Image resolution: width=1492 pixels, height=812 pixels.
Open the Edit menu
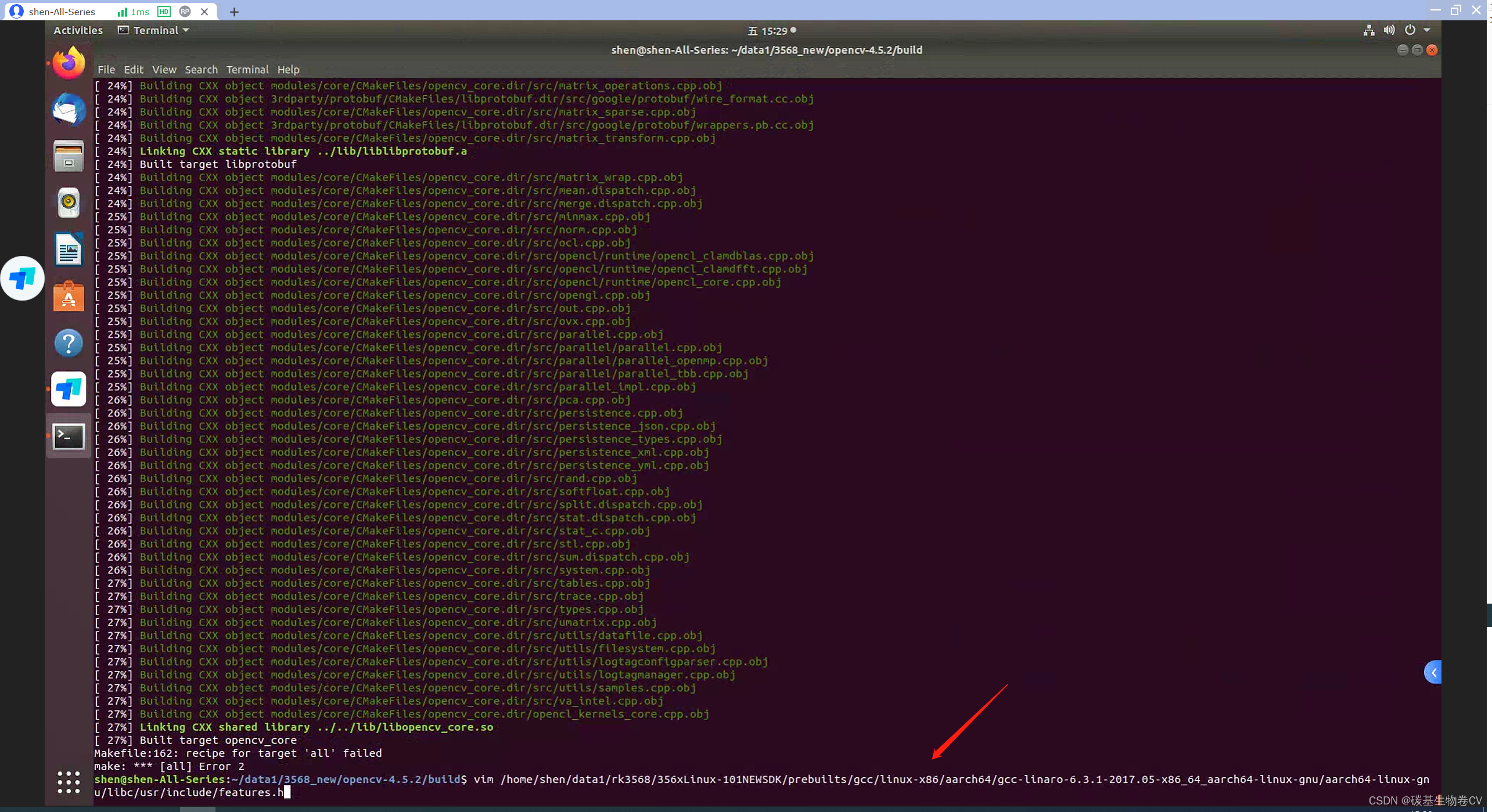134,70
